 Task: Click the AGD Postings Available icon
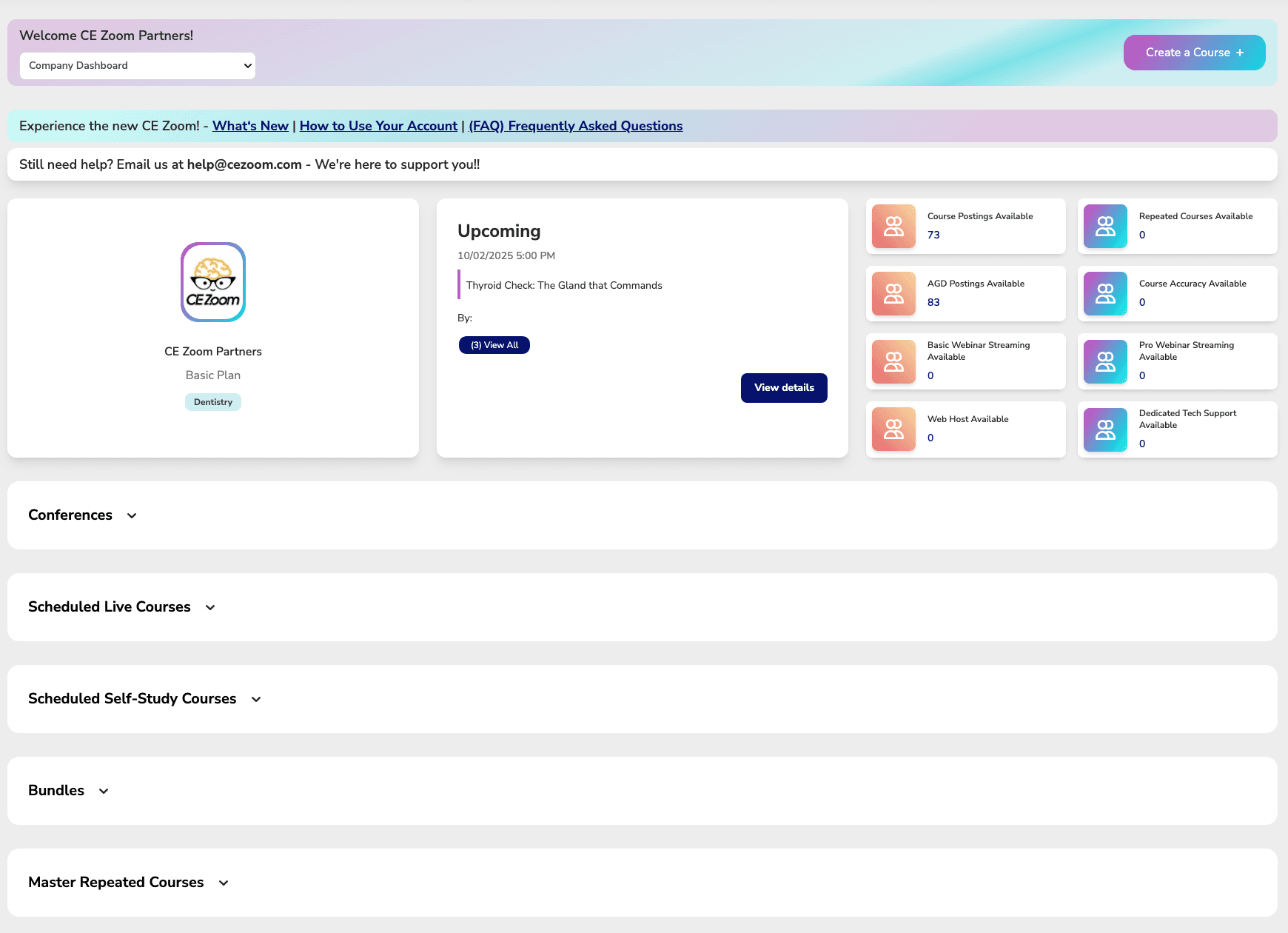click(893, 294)
